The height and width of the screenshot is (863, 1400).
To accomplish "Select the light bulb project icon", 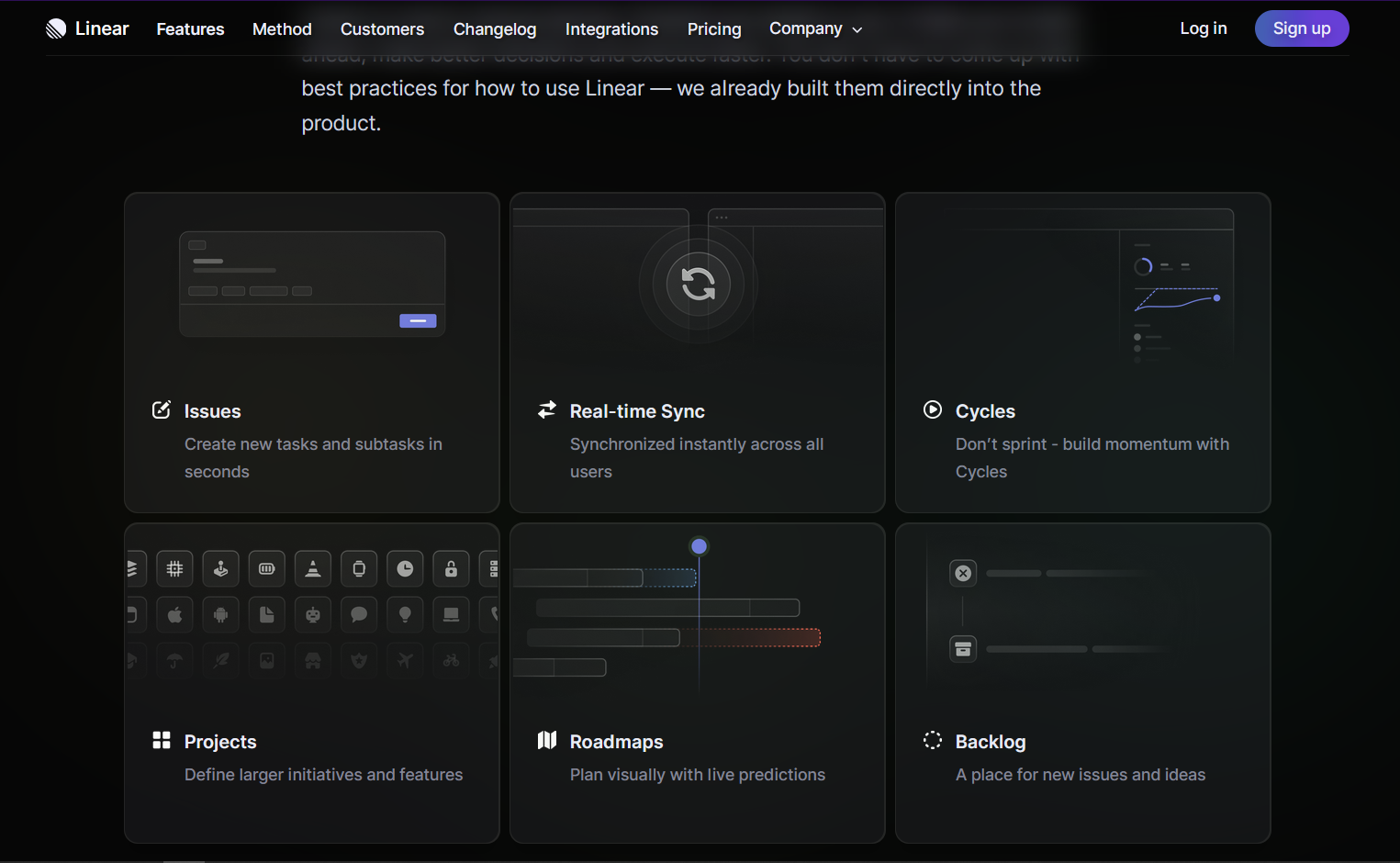I will click(x=405, y=615).
